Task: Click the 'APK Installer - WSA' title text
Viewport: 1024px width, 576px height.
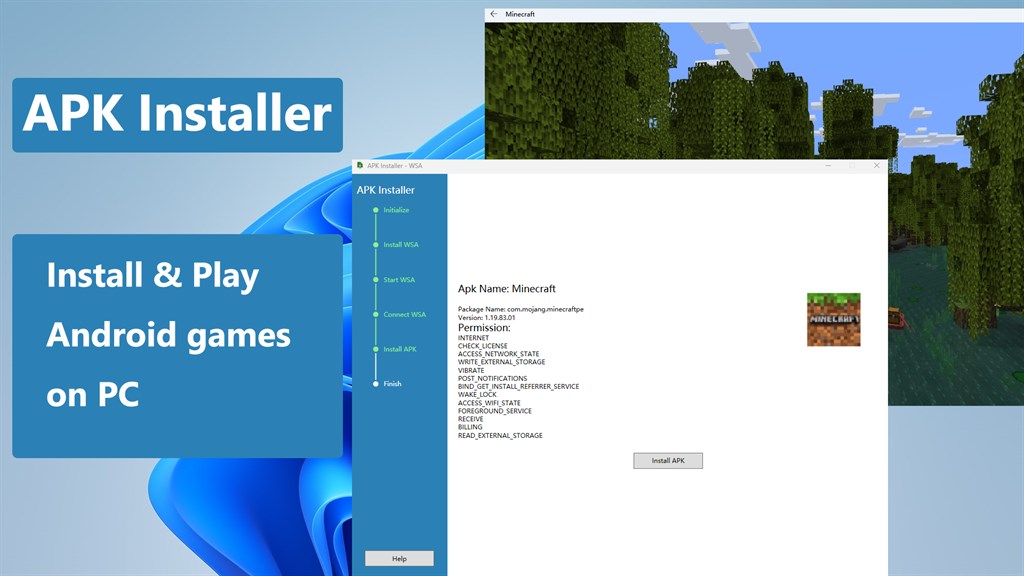Action: pos(394,166)
